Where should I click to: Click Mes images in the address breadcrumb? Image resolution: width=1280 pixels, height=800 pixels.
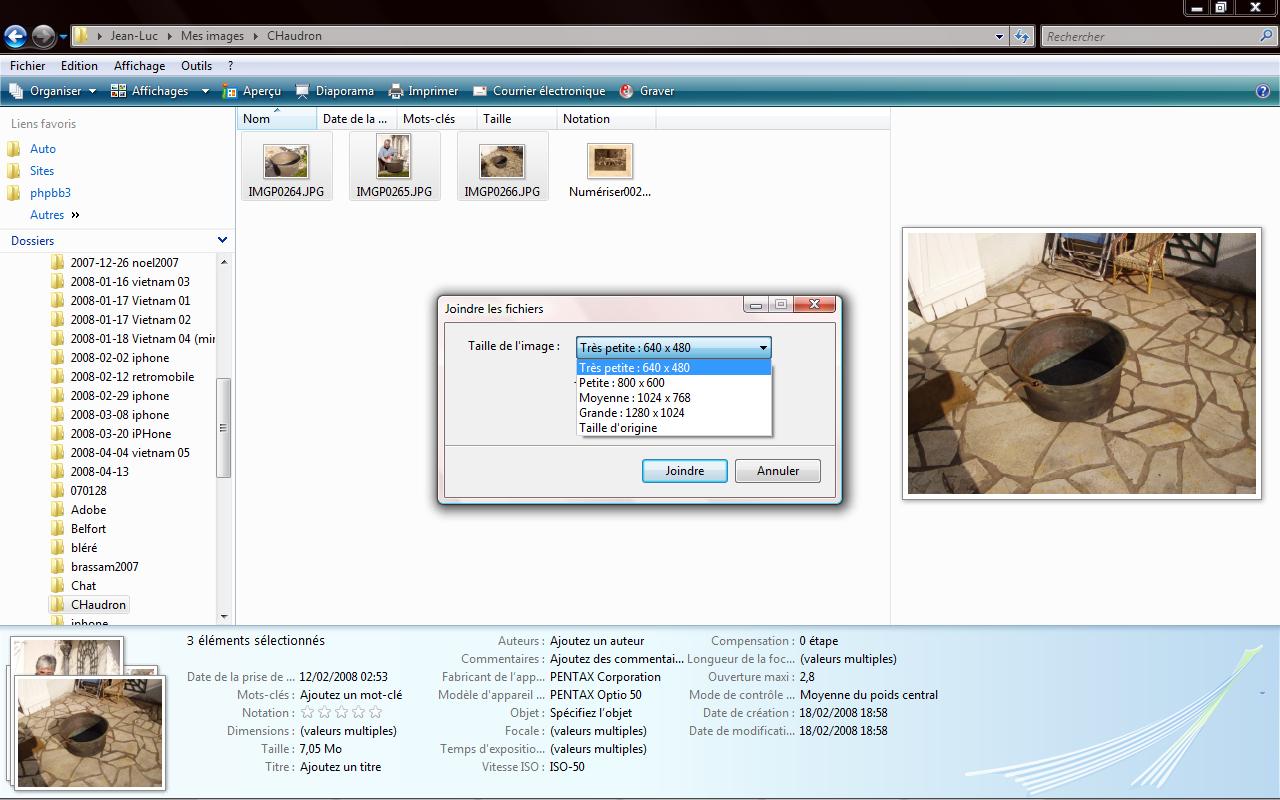(212, 36)
